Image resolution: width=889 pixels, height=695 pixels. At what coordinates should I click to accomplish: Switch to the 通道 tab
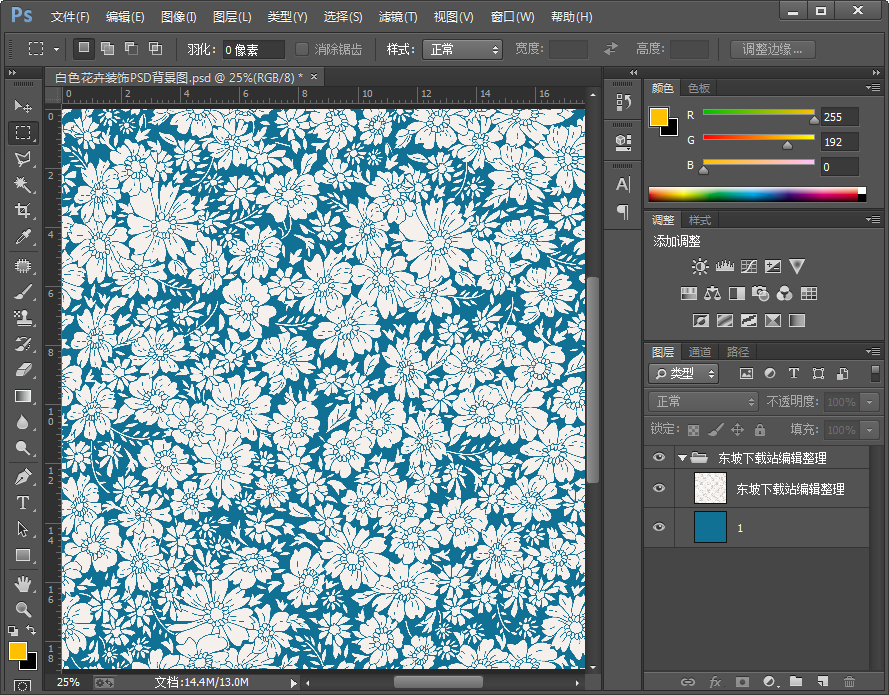pos(700,352)
